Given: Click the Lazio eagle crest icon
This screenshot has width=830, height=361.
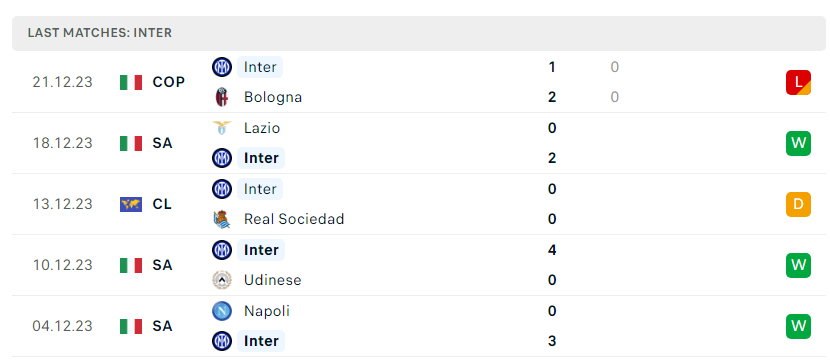Looking at the screenshot, I should tap(222, 128).
